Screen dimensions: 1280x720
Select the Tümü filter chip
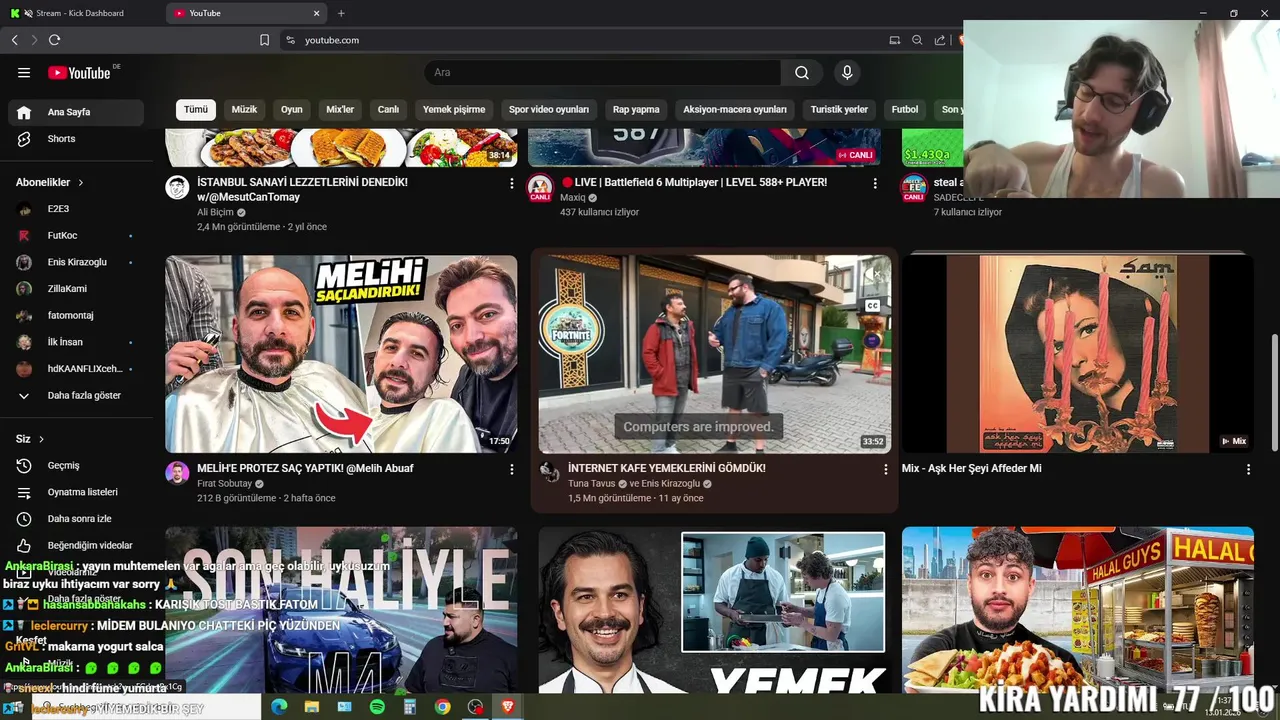(196, 110)
